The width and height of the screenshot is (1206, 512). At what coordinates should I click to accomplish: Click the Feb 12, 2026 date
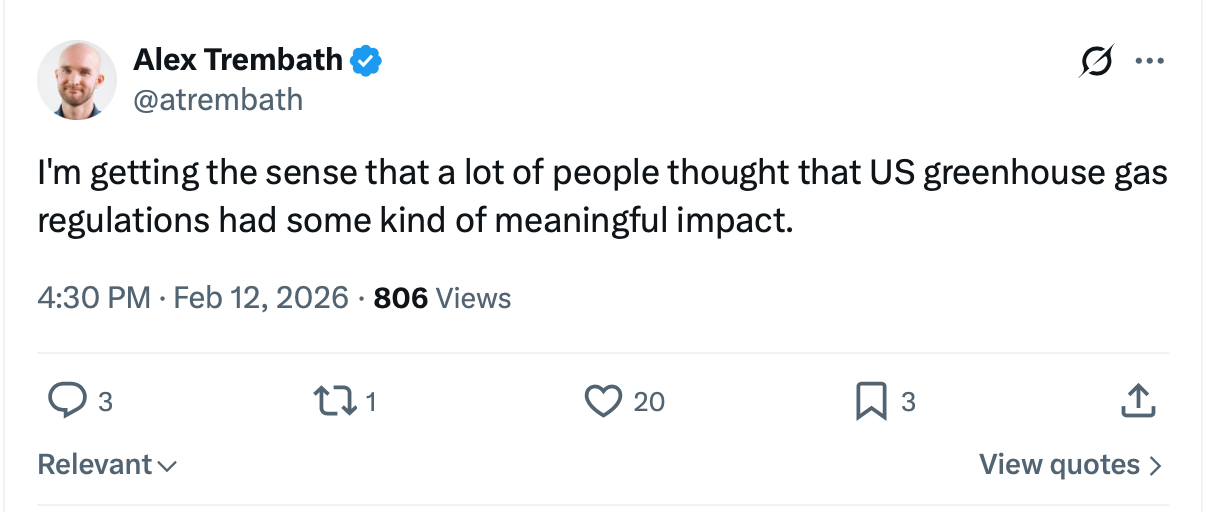tap(261, 298)
